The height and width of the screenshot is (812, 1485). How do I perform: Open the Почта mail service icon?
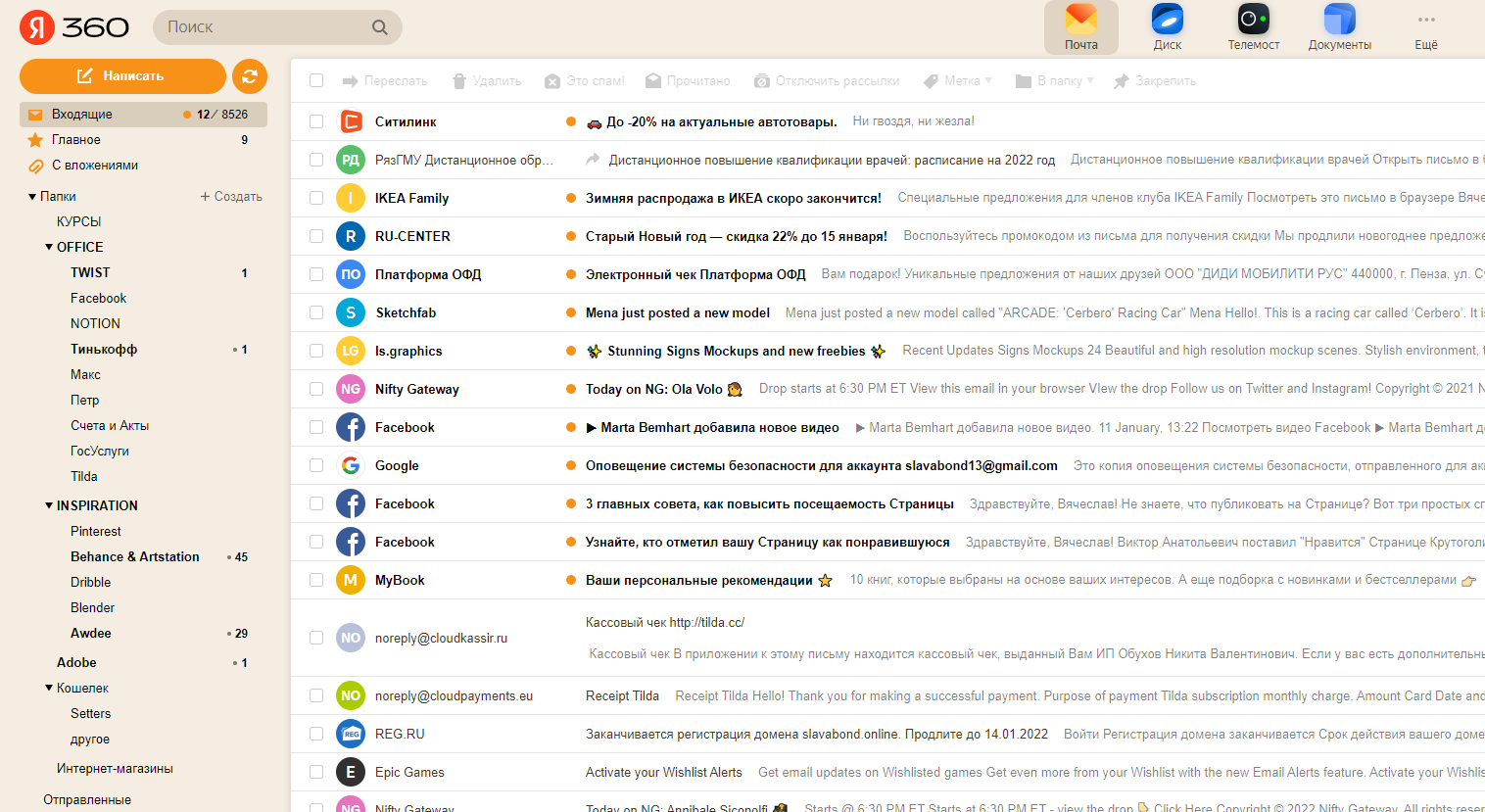1081,27
